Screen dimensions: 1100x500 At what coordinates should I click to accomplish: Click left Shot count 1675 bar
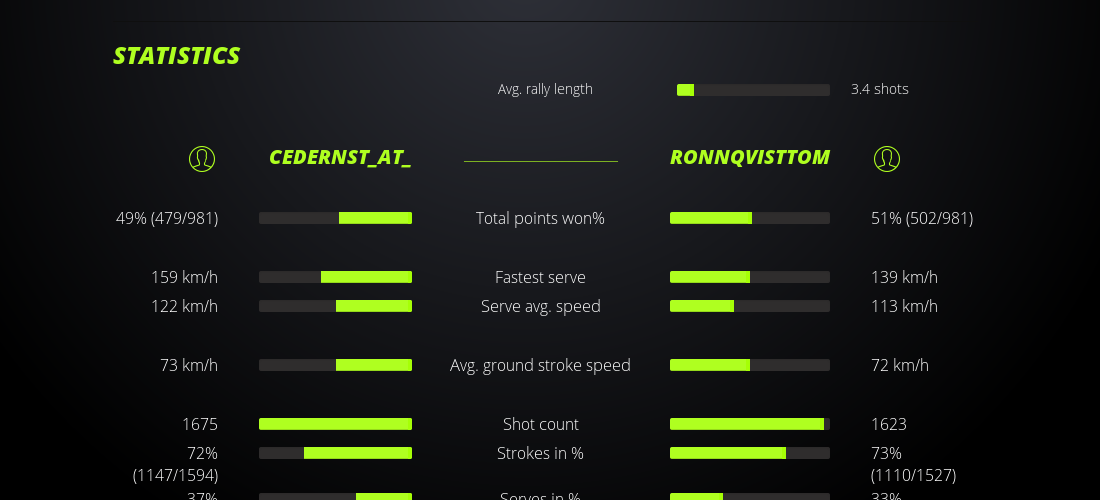point(335,424)
